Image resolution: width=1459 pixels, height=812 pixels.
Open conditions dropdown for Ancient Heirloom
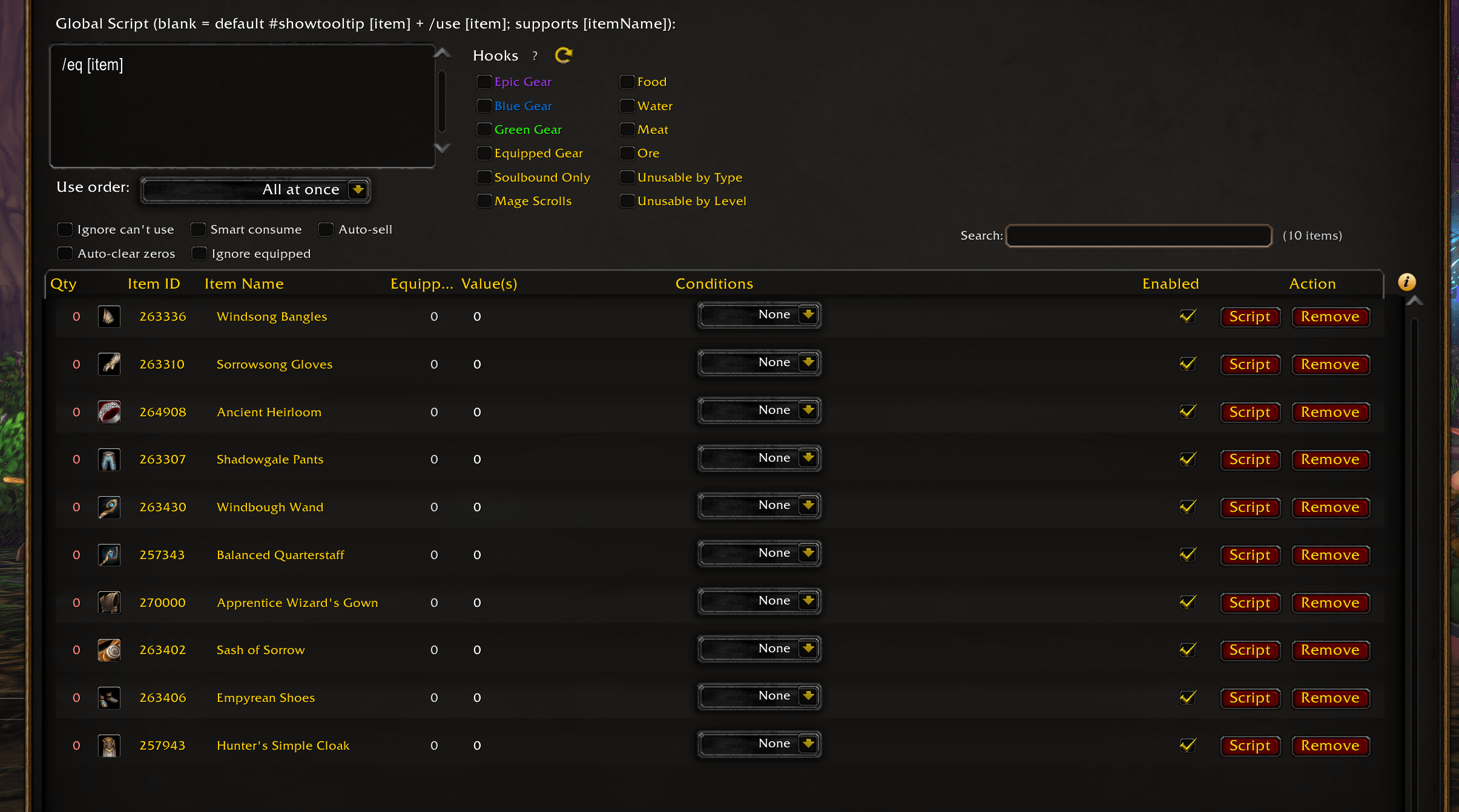click(x=759, y=410)
